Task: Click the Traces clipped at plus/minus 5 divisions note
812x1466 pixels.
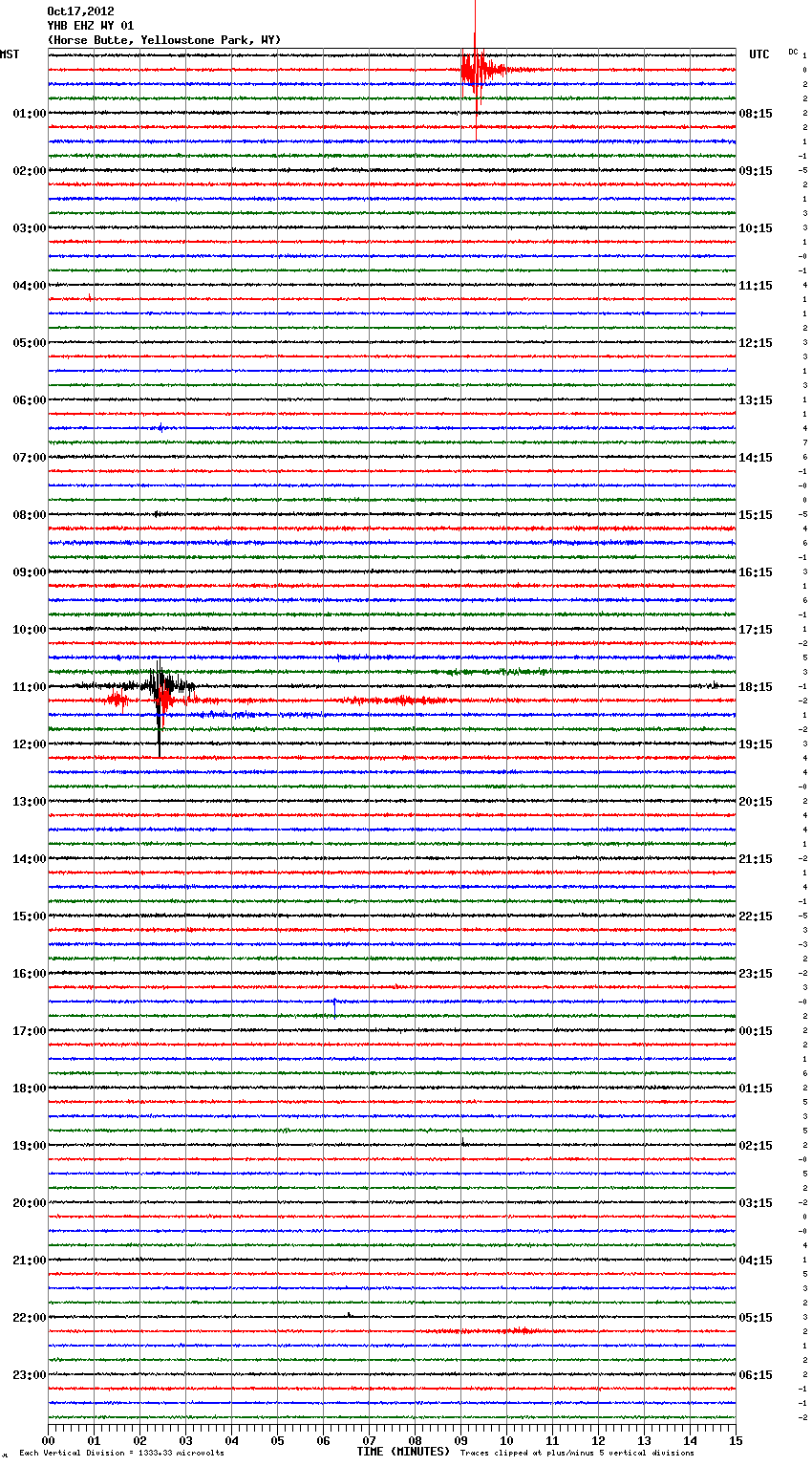Action: pos(577,1454)
